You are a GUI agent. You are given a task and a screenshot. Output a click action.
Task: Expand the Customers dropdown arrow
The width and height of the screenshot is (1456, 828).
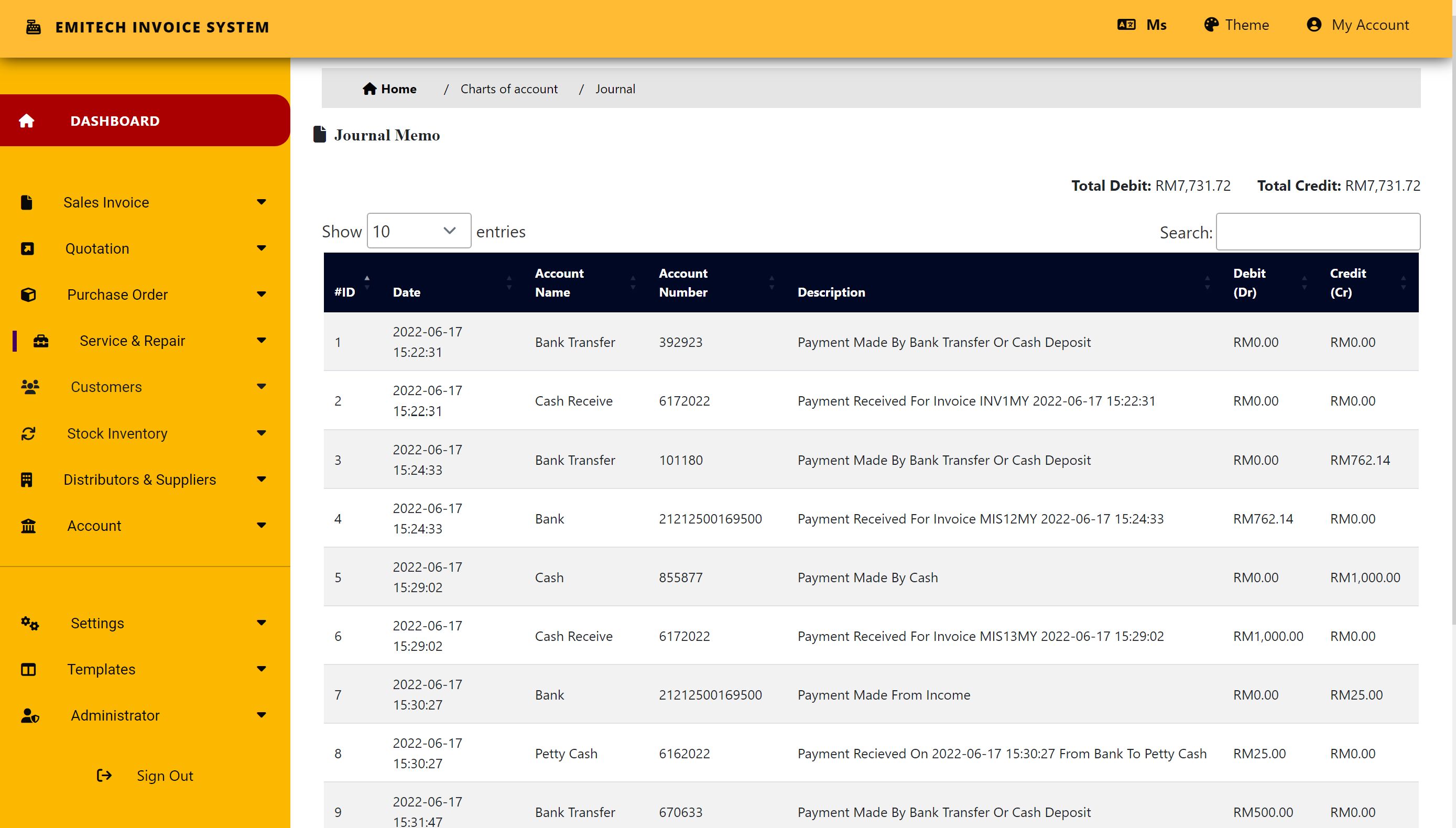pyautogui.click(x=262, y=386)
